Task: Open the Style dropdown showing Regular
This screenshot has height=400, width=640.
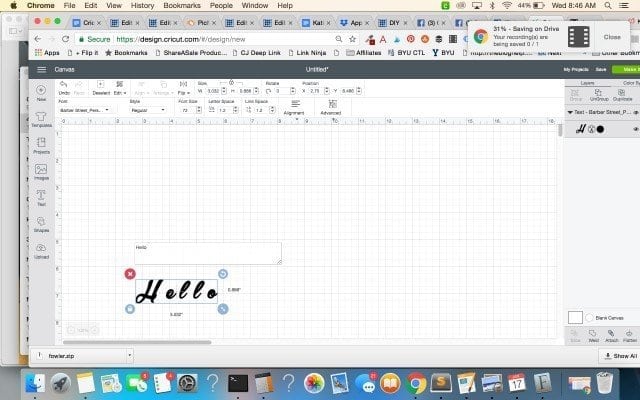Action: [148, 110]
